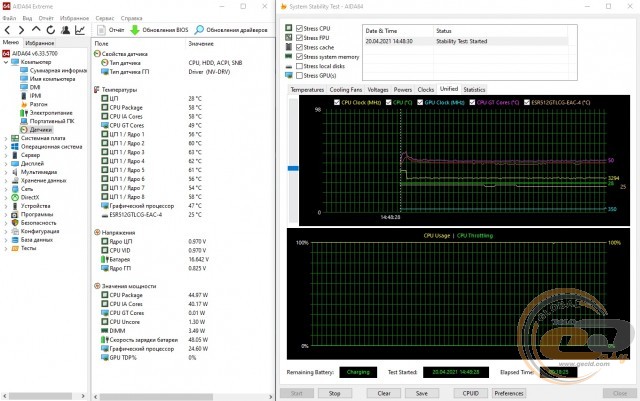Select Портативный ПК tree item

(x=52, y=121)
